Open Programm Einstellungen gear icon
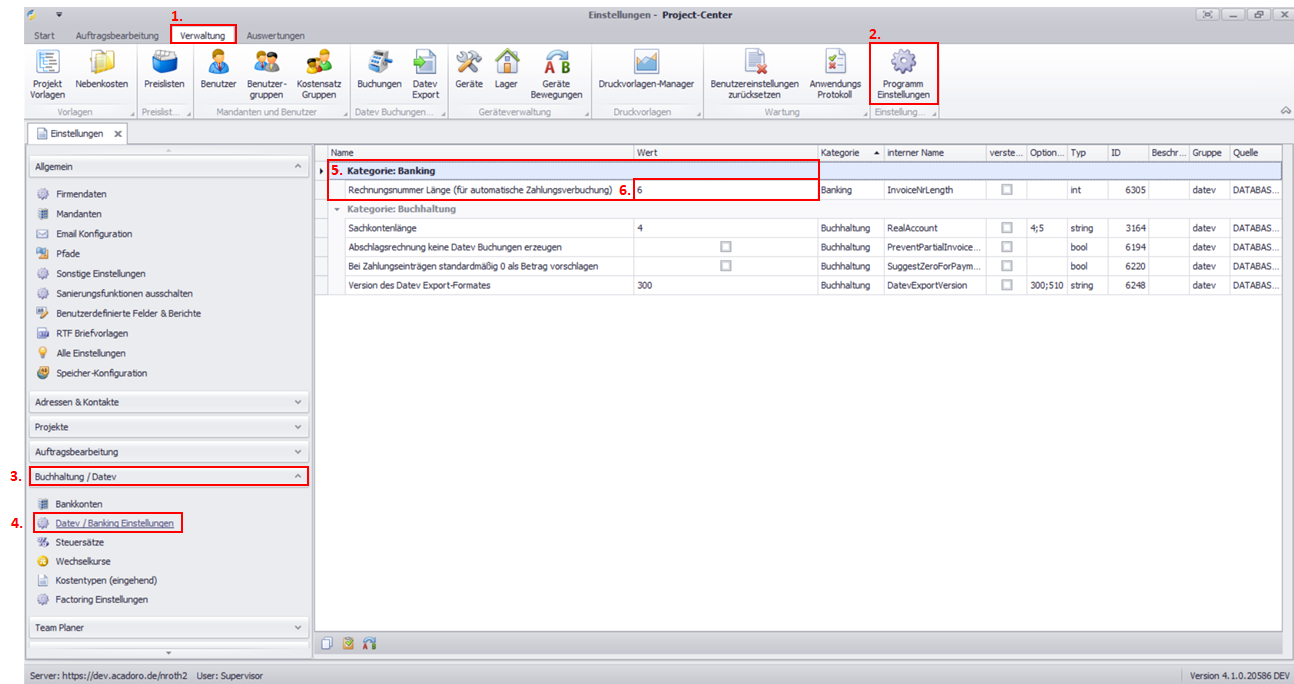 pyautogui.click(x=903, y=63)
